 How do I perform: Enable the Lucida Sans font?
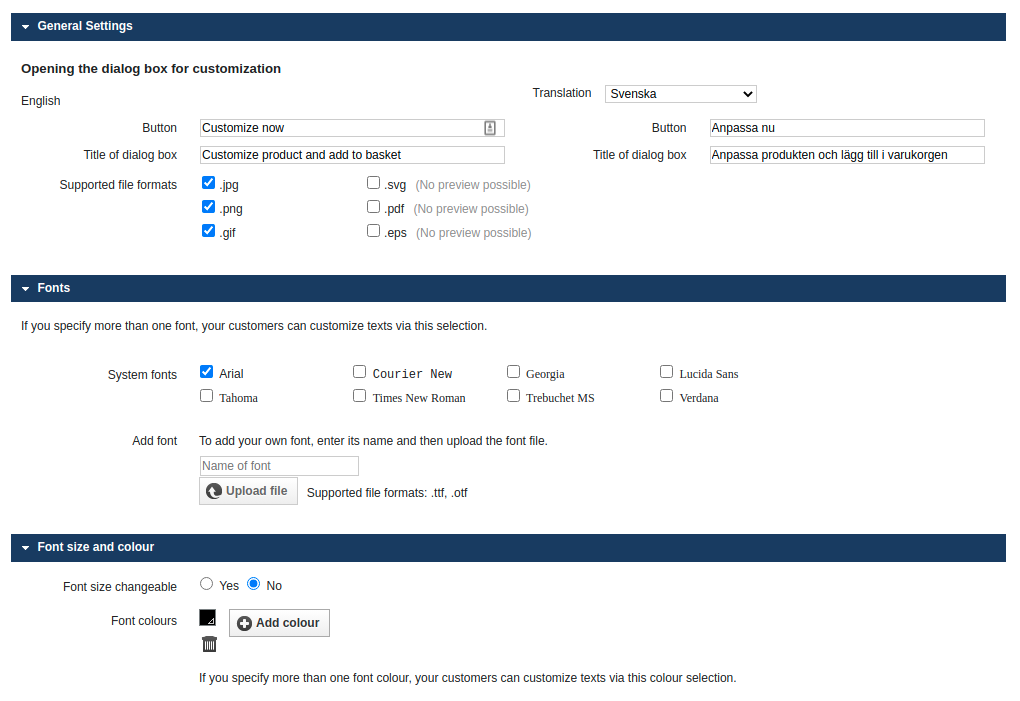[666, 372]
